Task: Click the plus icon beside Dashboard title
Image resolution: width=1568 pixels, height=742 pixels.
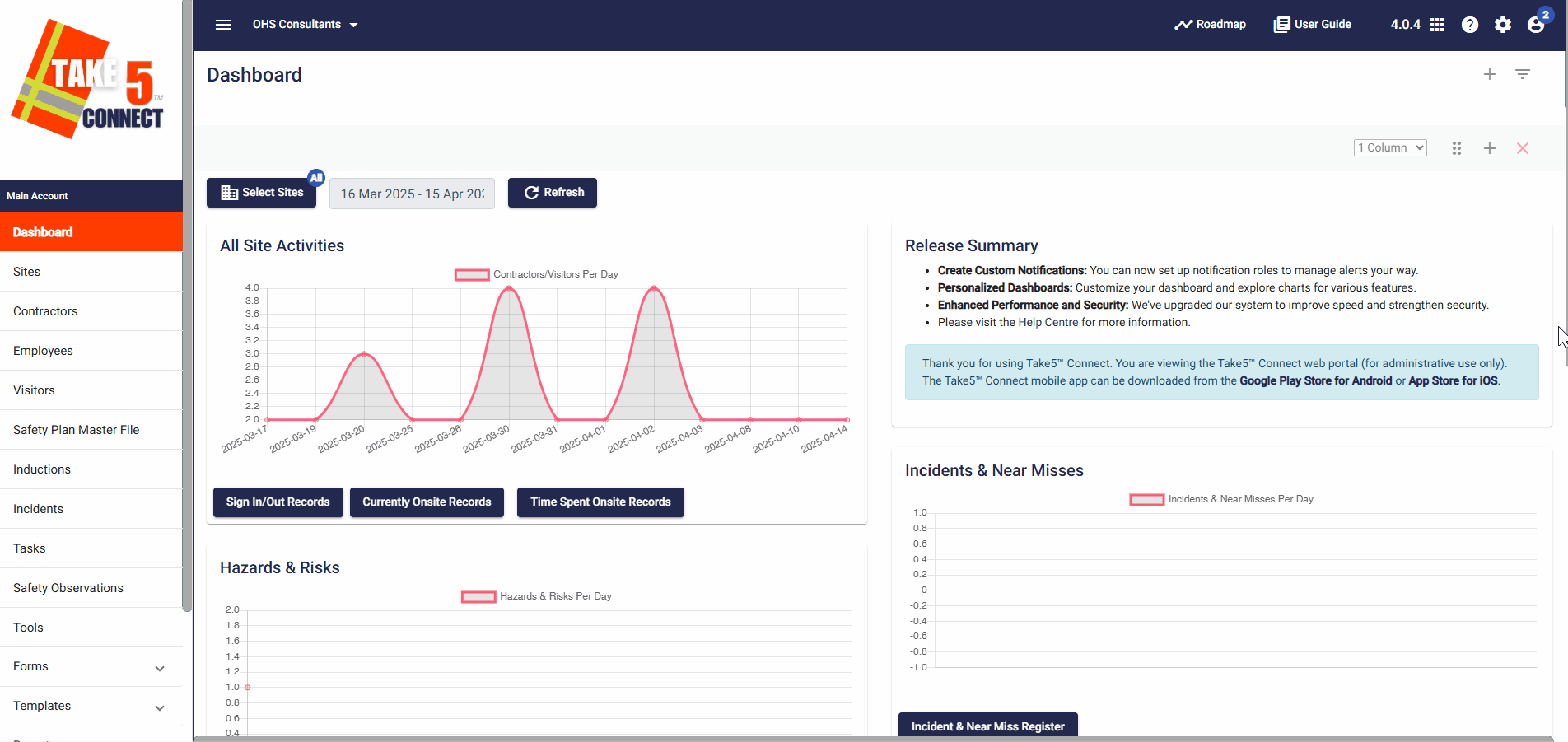Action: coord(1490,74)
